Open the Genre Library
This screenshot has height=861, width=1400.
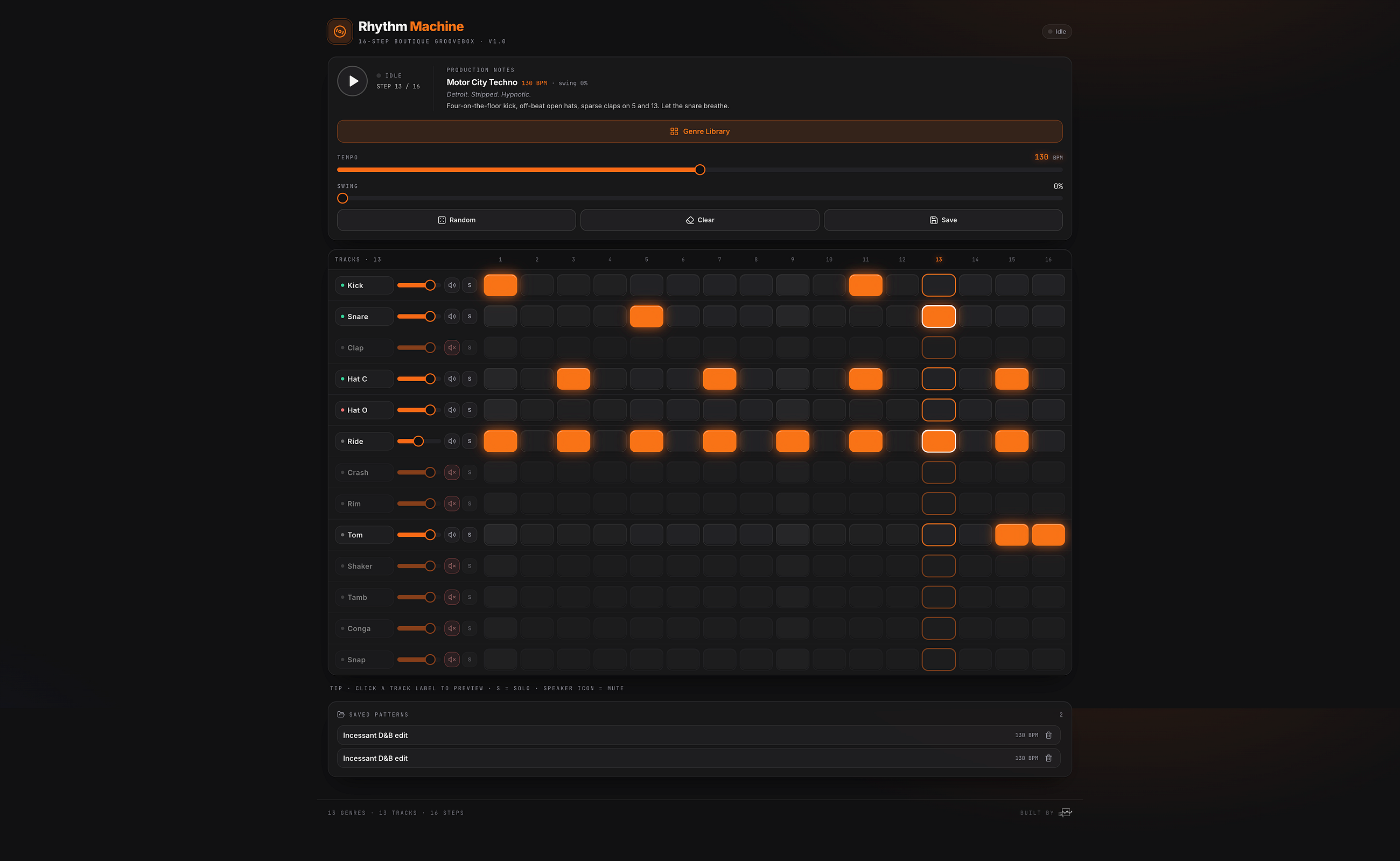699,131
